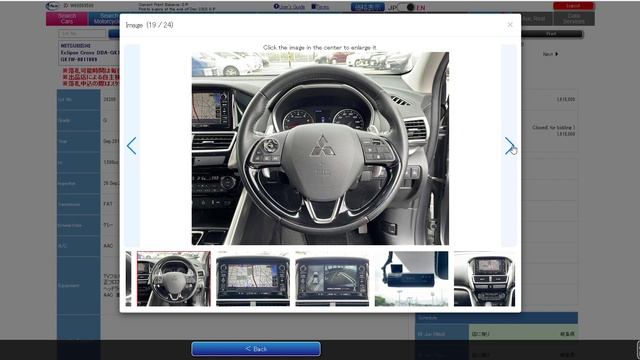This screenshot has height=360, width=640.
Task: Switch to the Search Motorcycle tab
Action: [x=104, y=19]
